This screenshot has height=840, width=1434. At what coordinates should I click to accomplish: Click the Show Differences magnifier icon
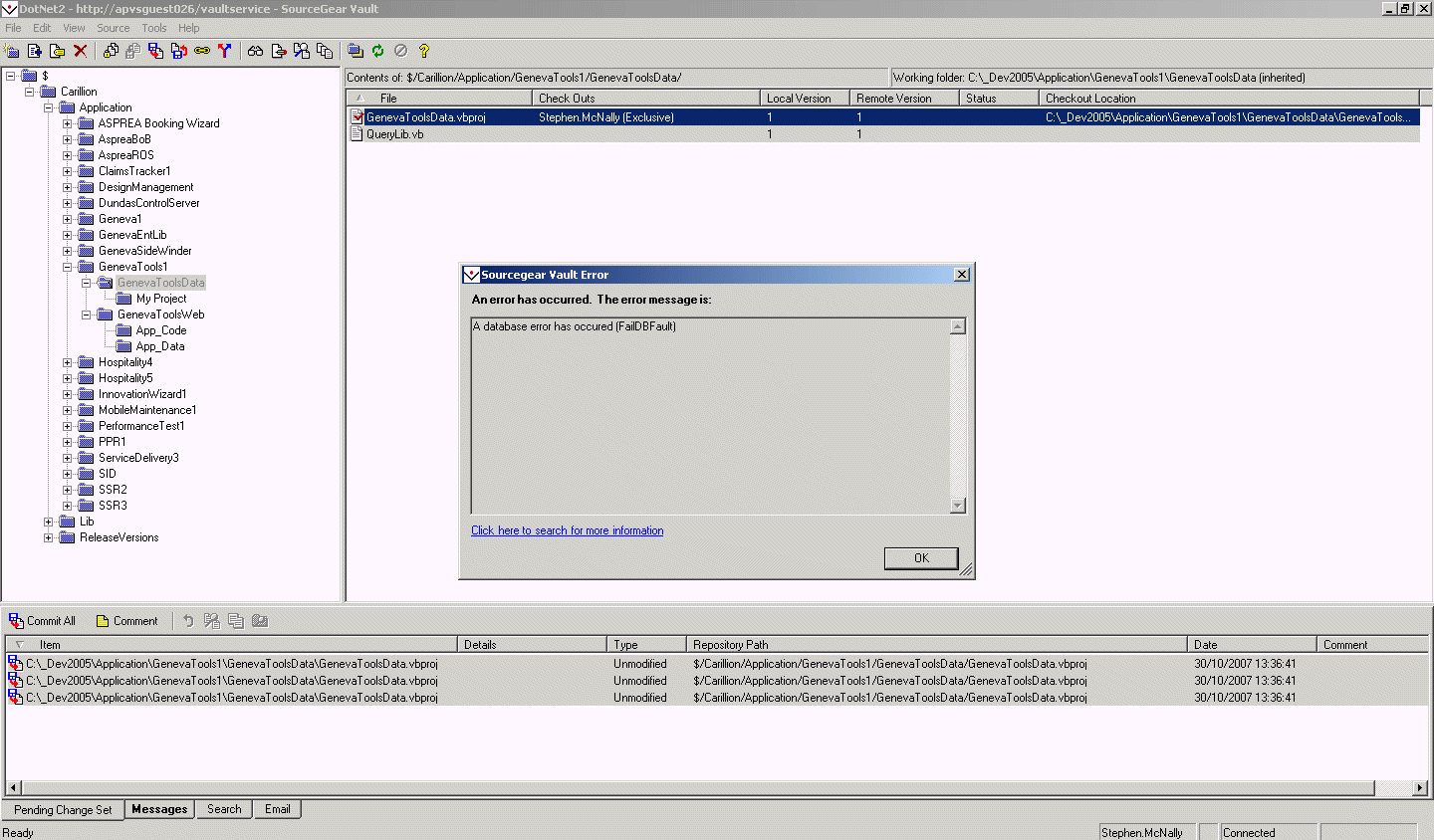tap(302, 51)
